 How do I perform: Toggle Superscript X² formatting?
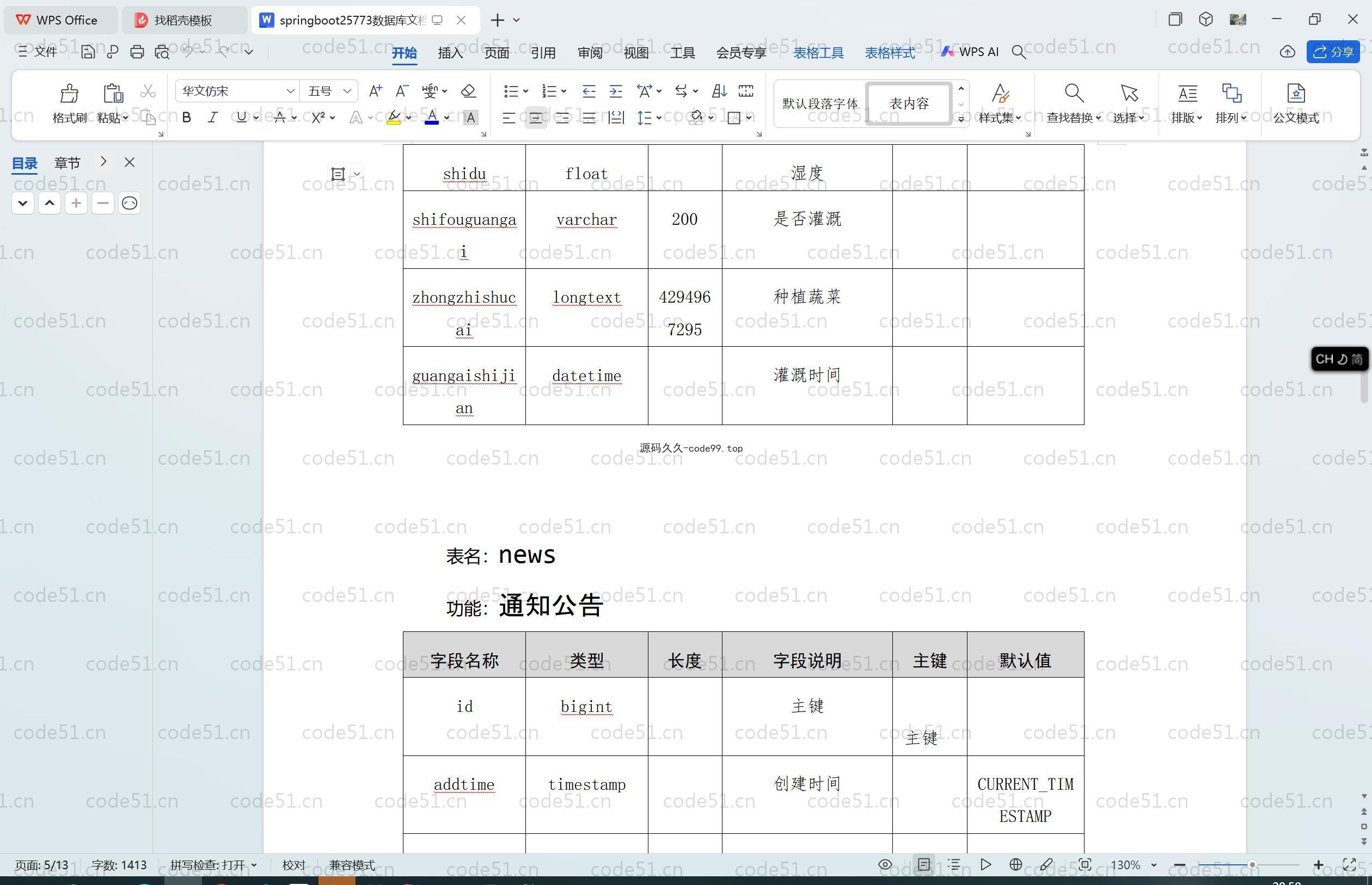(x=318, y=118)
